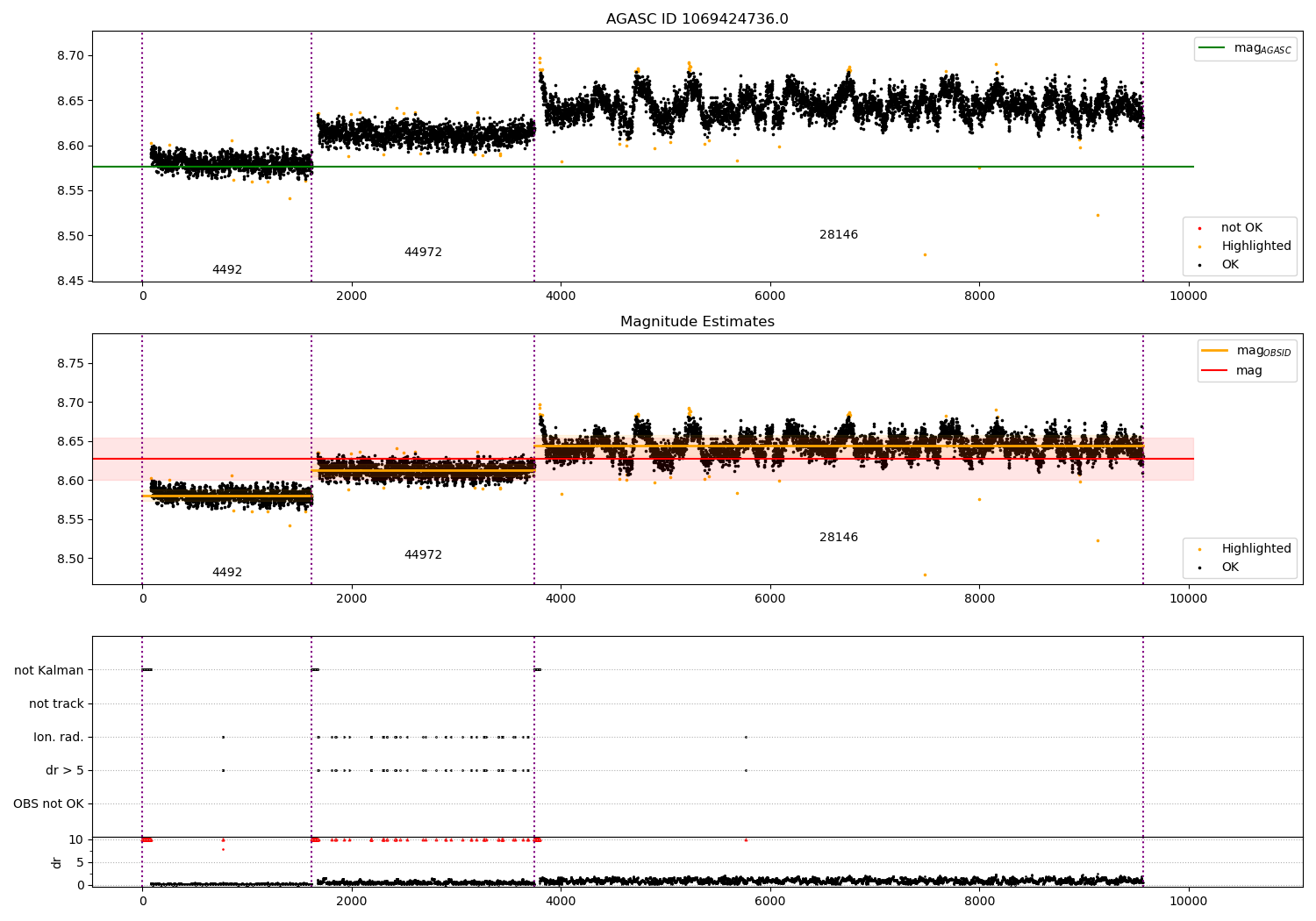1316x921 pixels.
Task: Click obsid label '44972' in Magnitude Estimates plot
Action: [423, 555]
